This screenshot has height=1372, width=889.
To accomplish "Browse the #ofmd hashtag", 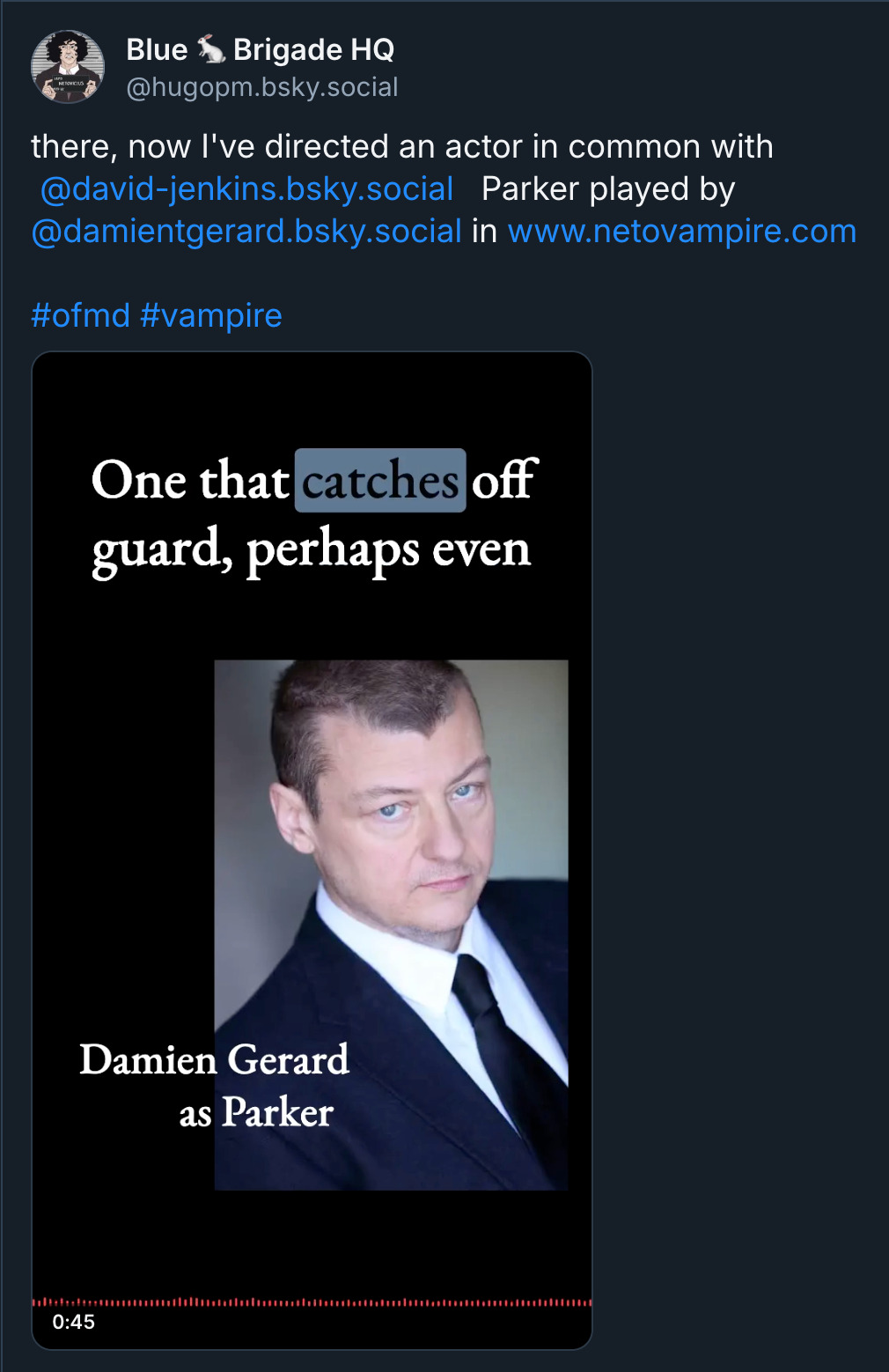I will pyautogui.click(x=81, y=315).
